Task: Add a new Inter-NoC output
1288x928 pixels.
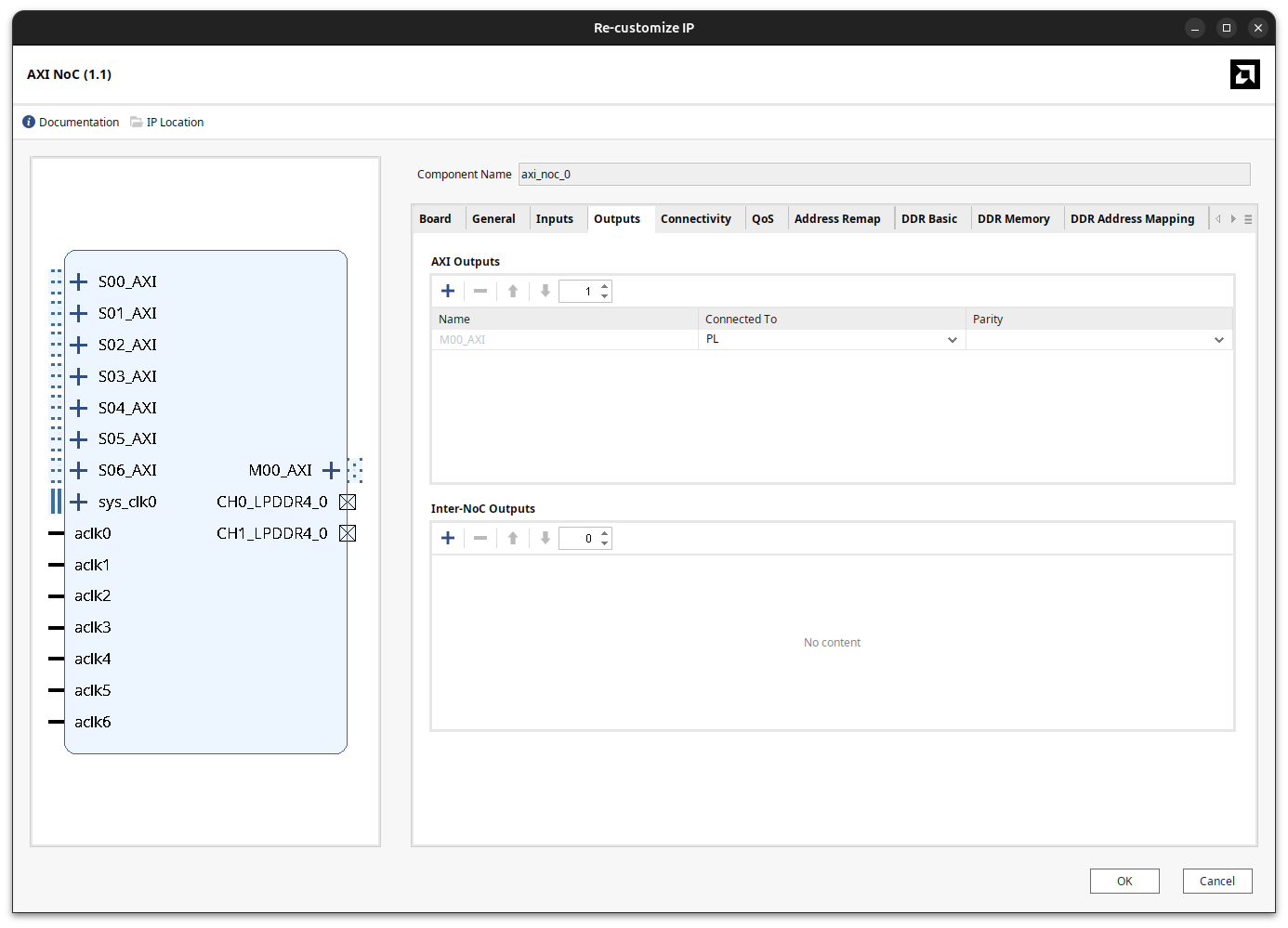Action: click(448, 538)
